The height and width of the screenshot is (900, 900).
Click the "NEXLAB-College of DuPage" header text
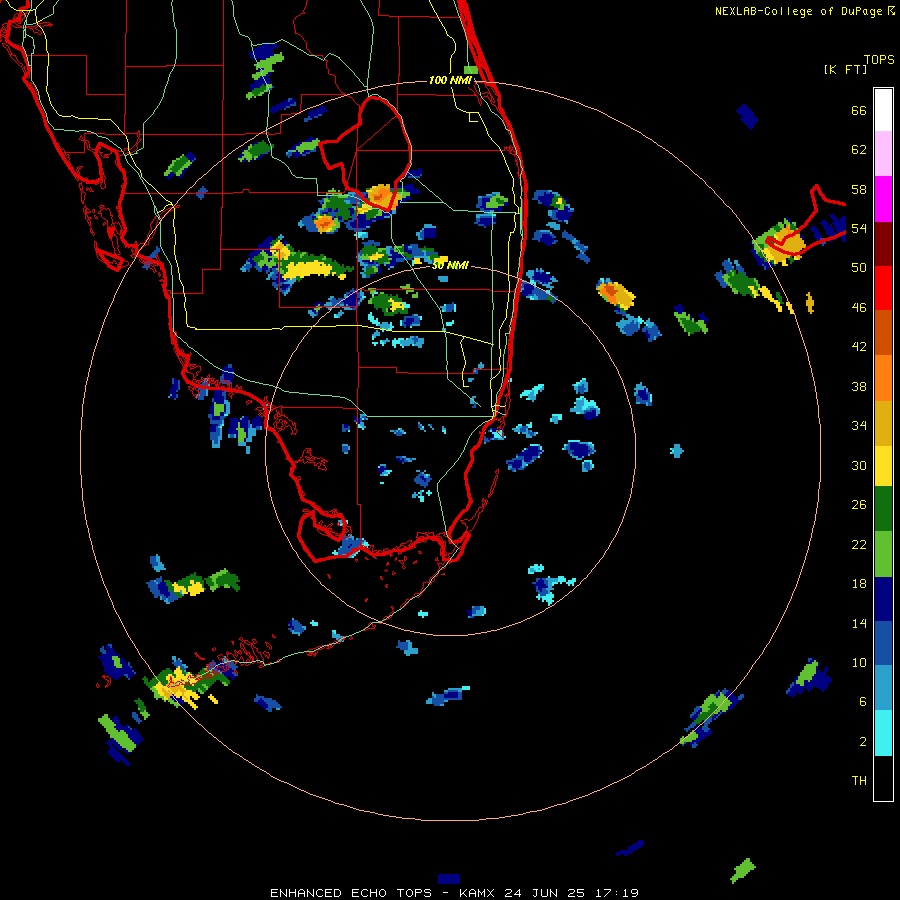(798, 11)
